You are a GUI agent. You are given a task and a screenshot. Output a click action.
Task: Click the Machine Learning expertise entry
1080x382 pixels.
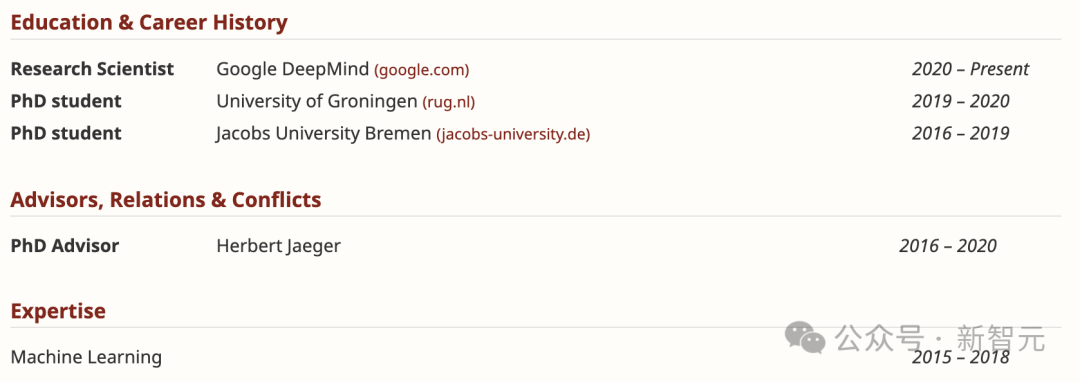click(86, 357)
